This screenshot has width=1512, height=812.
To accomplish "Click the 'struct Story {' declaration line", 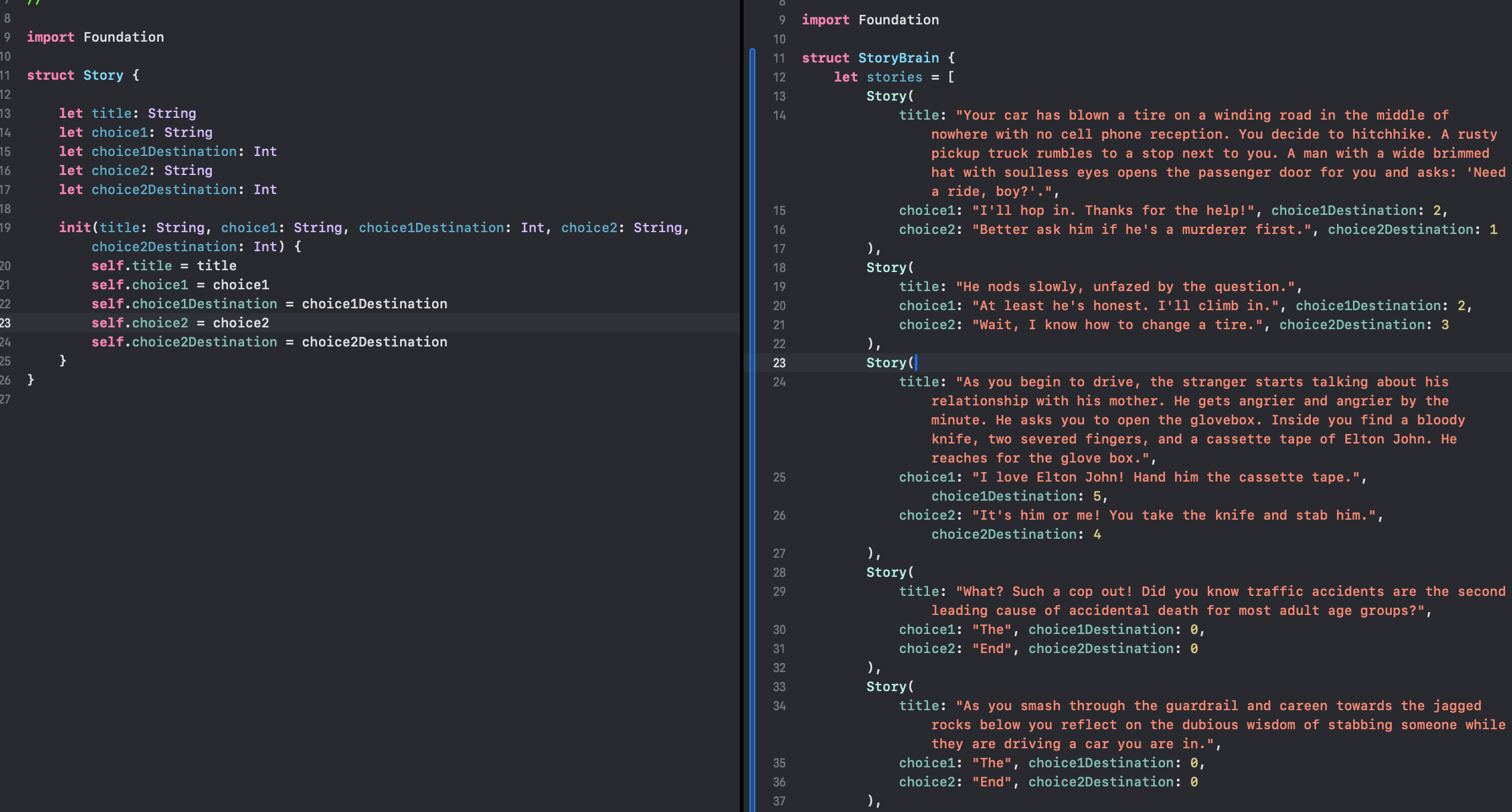I will (x=83, y=75).
